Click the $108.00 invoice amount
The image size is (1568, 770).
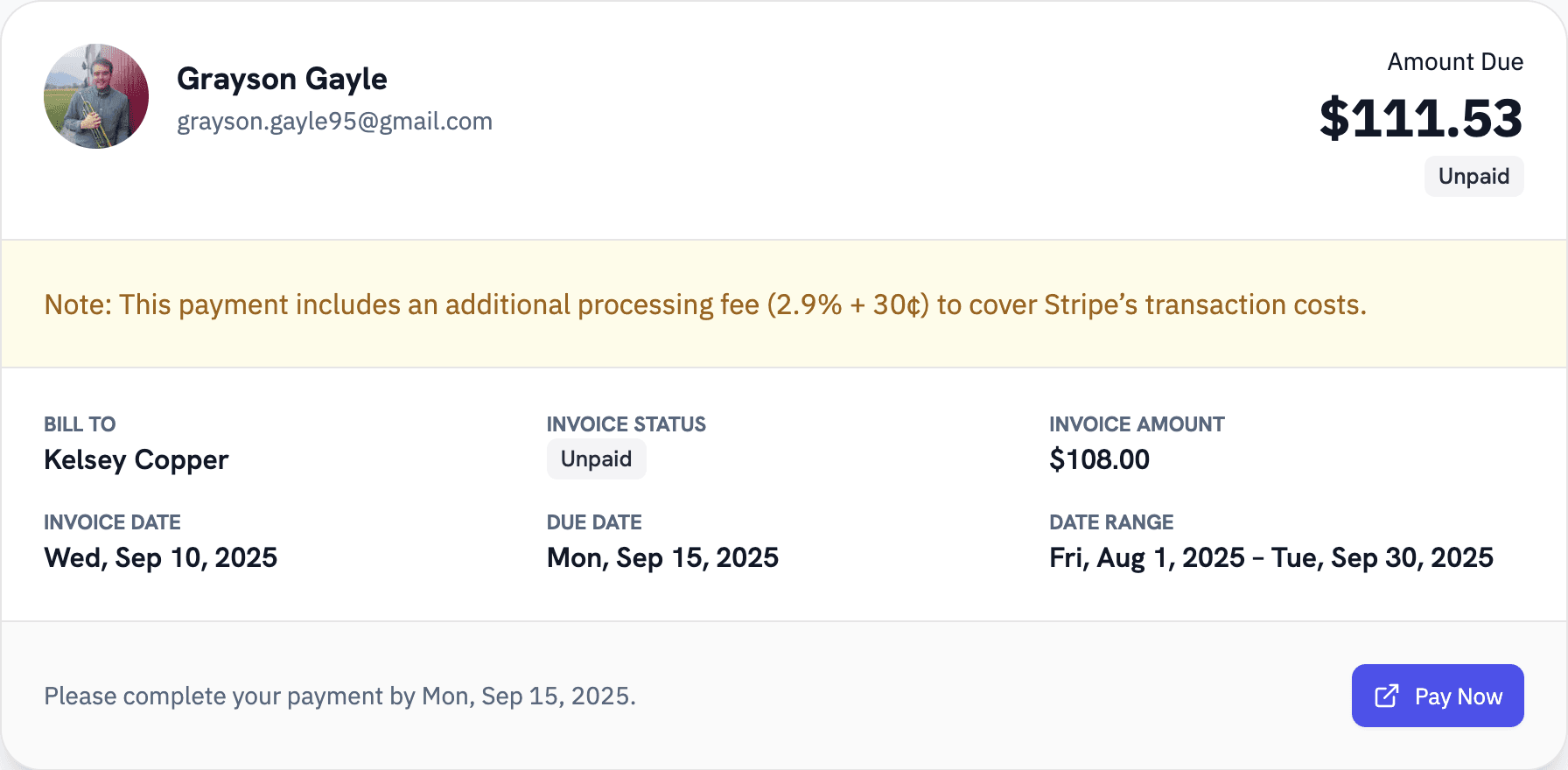point(1099,459)
